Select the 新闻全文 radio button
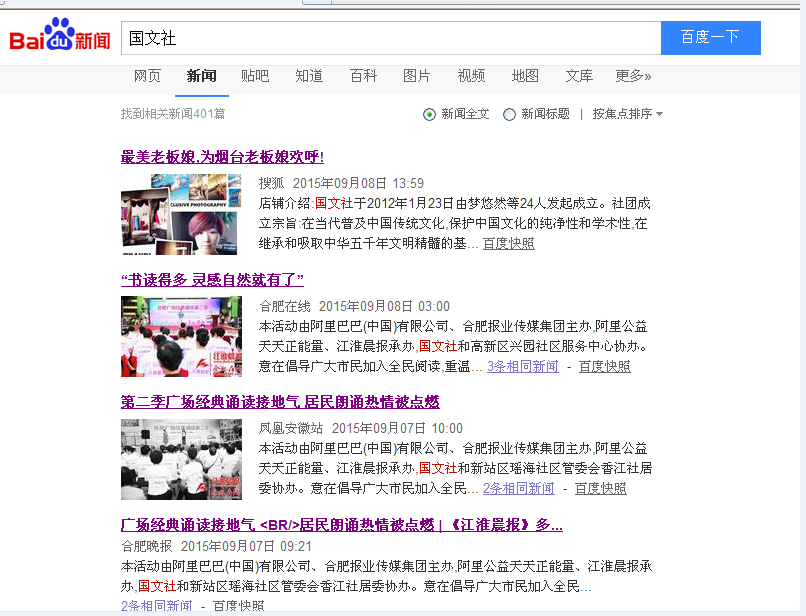806x616 pixels. click(x=429, y=114)
